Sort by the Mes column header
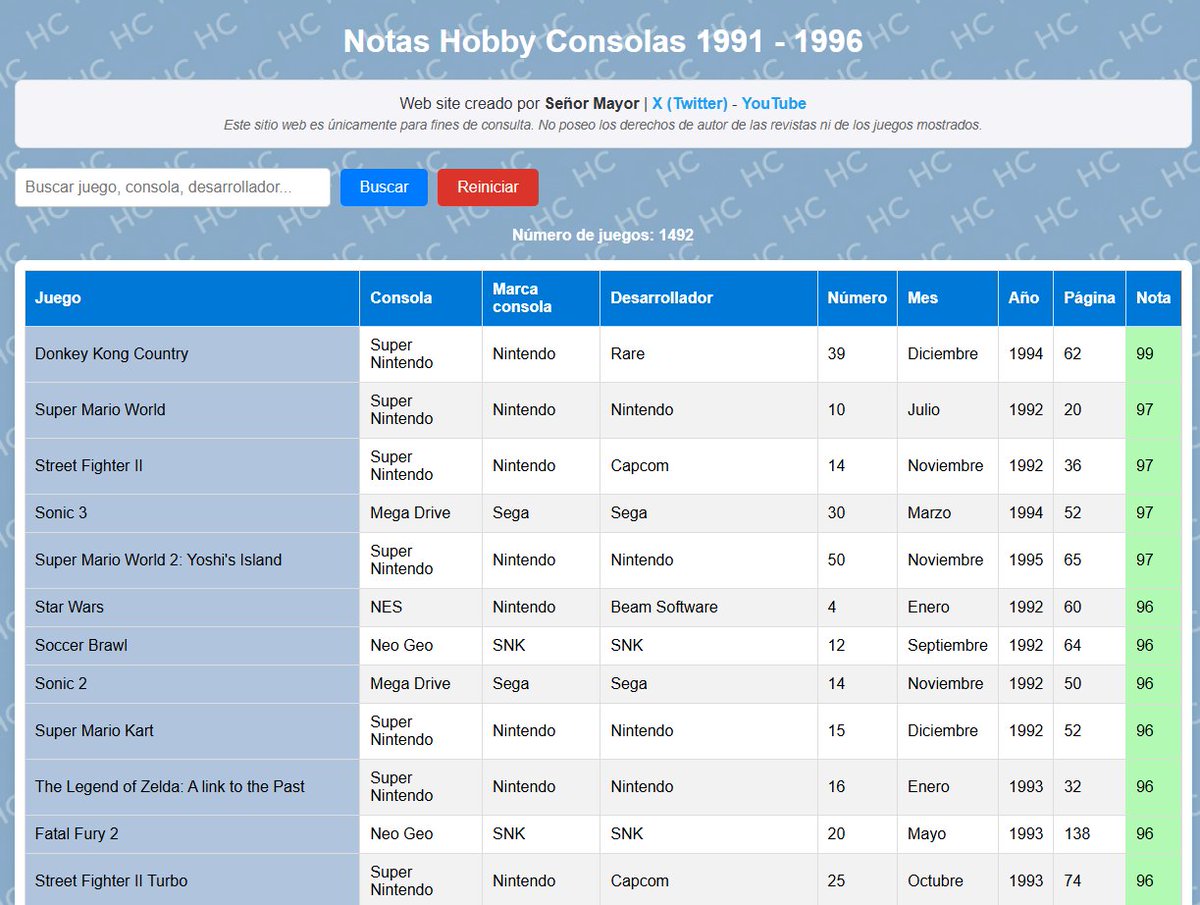The width and height of the screenshot is (1200, 905). pos(948,298)
